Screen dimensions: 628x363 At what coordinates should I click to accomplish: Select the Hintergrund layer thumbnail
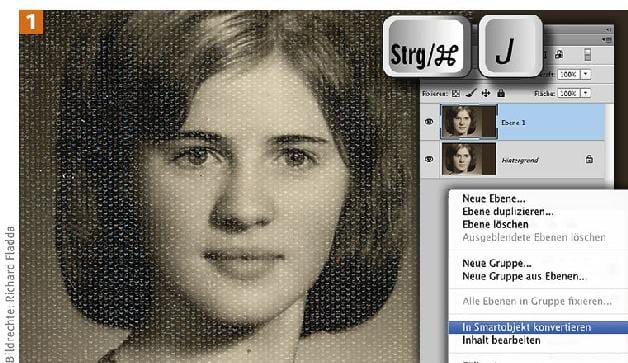click(x=469, y=159)
